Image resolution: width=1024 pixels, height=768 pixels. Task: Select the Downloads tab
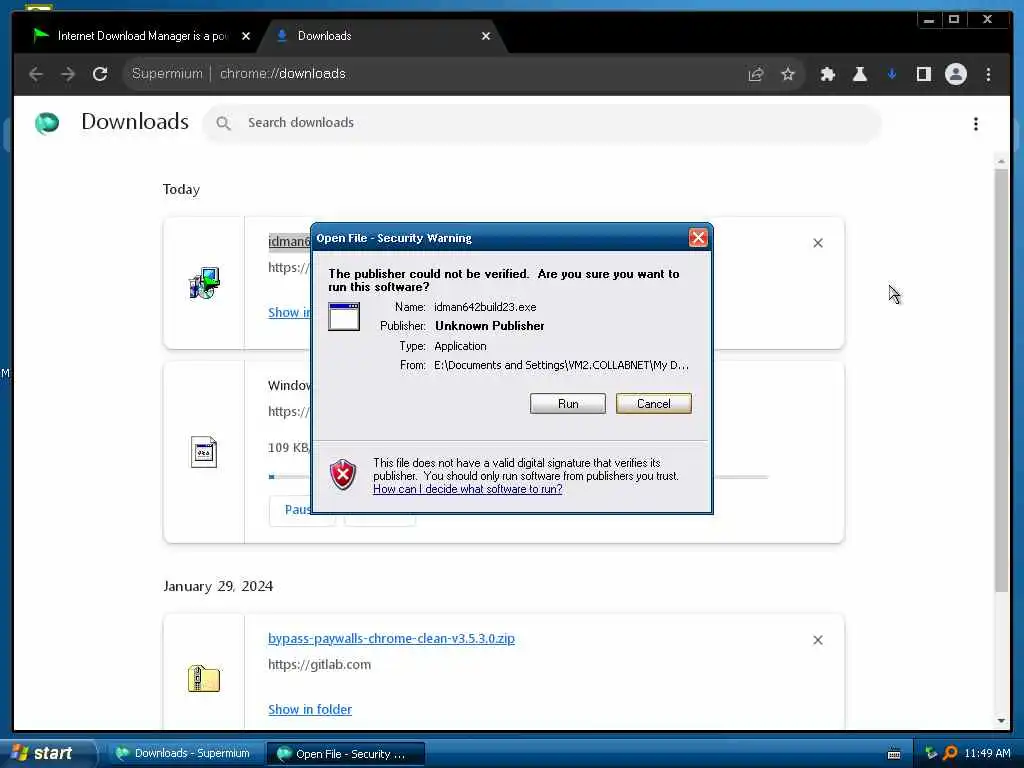(x=382, y=36)
